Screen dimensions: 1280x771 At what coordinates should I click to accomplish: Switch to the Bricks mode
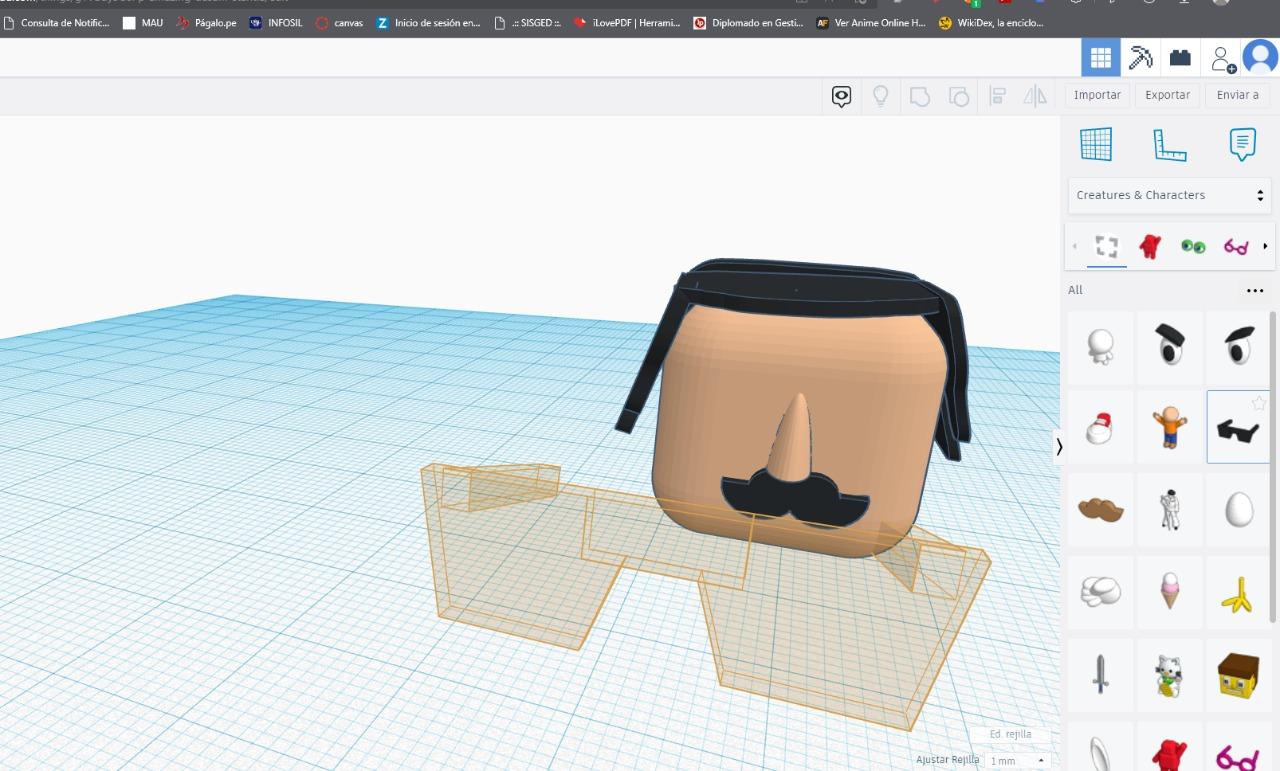[x=1180, y=58]
